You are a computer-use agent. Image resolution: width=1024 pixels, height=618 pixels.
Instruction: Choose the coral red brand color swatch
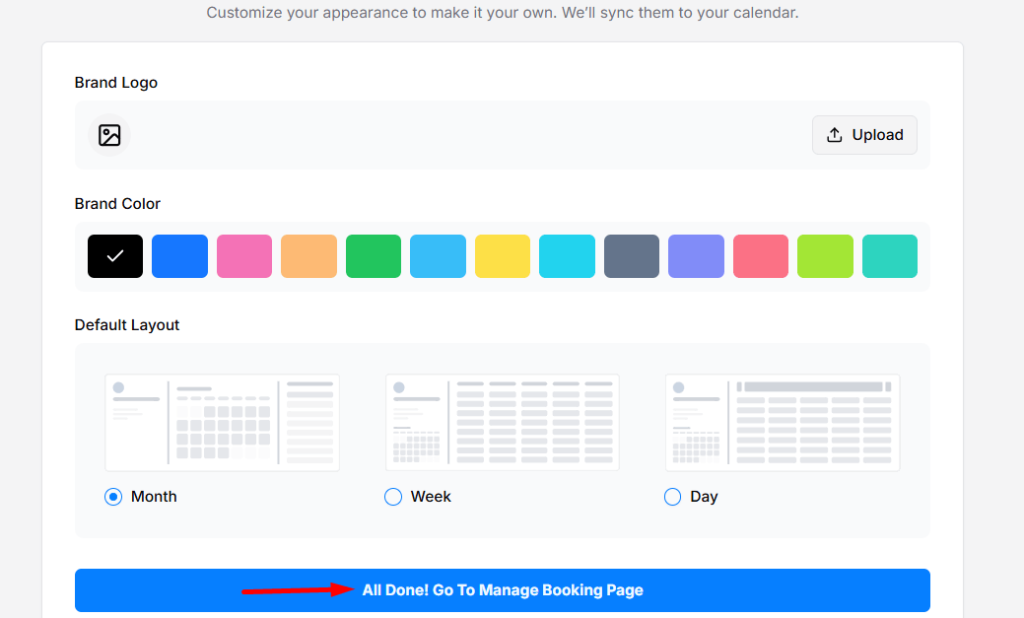click(x=761, y=256)
